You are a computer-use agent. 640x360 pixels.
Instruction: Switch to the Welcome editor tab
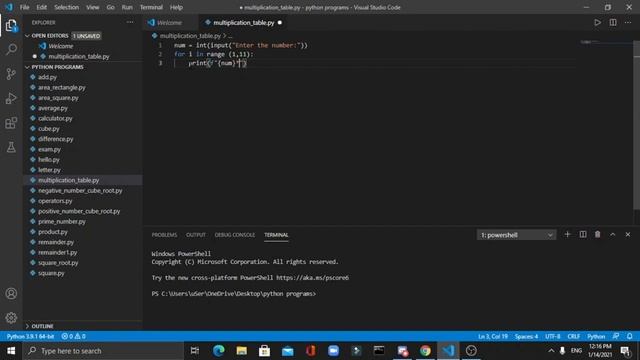click(x=169, y=22)
